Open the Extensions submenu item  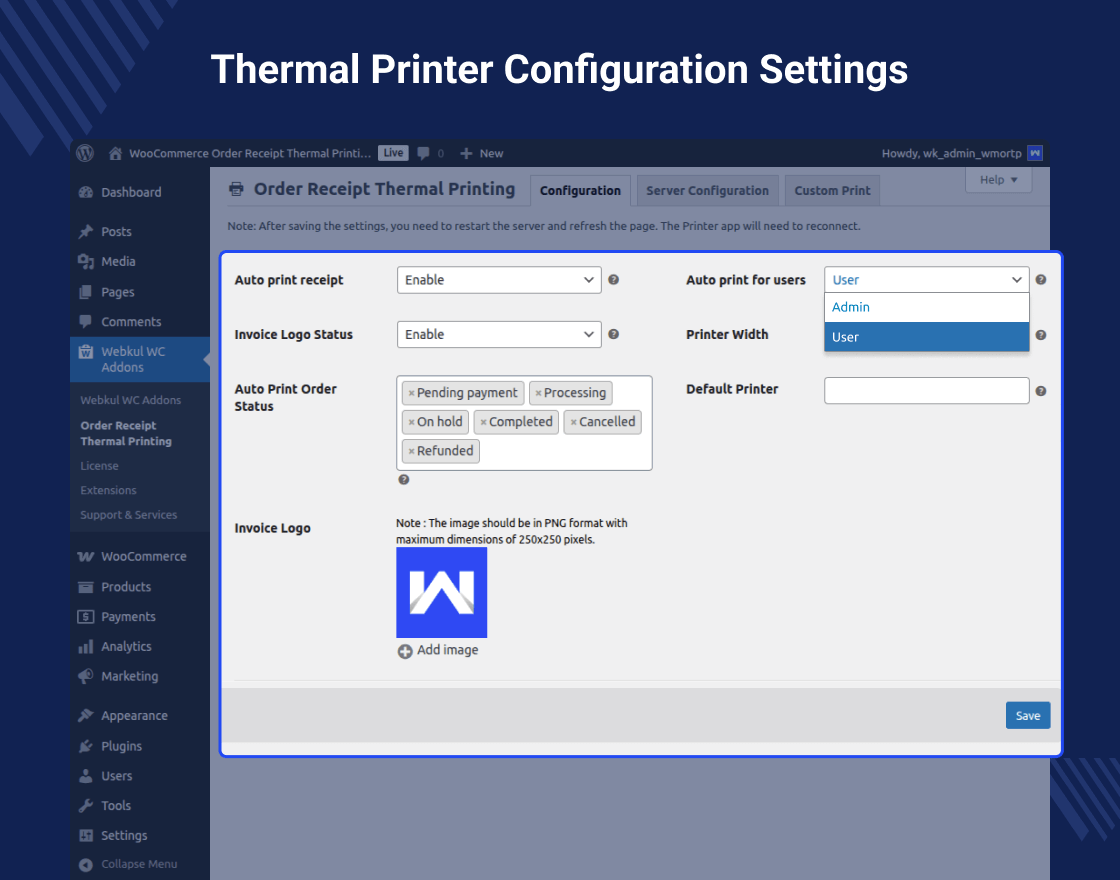pos(108,490)
